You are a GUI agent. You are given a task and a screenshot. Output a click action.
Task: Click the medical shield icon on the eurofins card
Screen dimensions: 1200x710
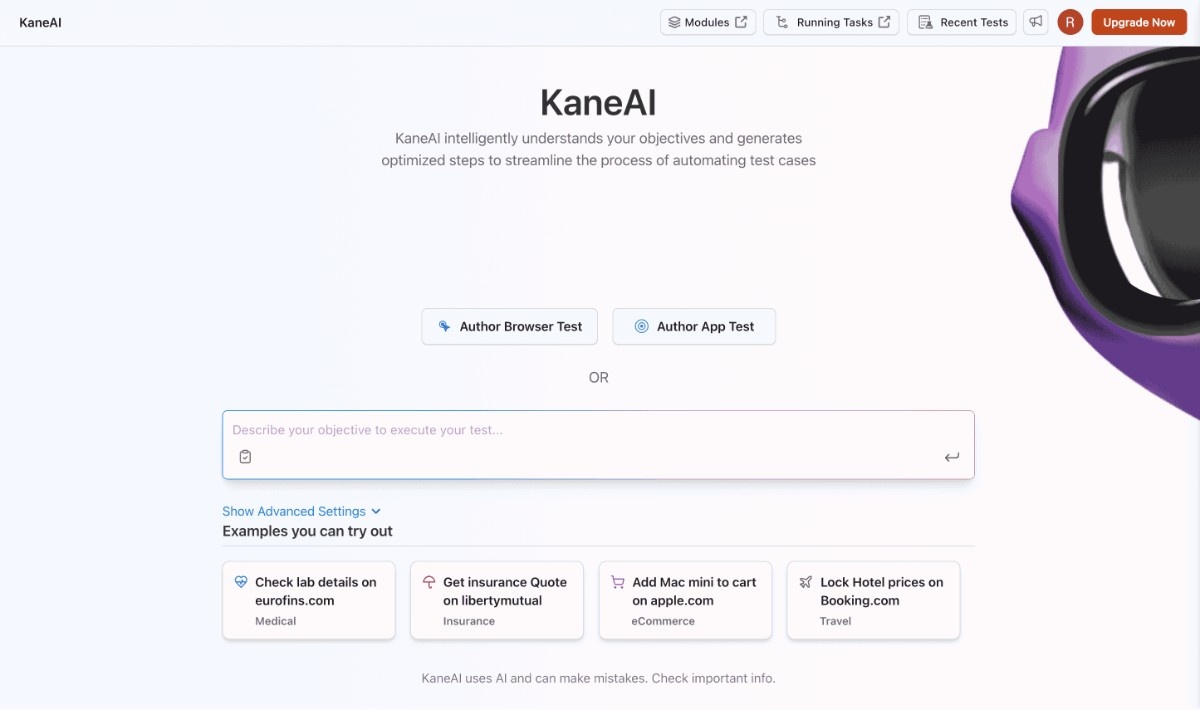tap(241, 581)
